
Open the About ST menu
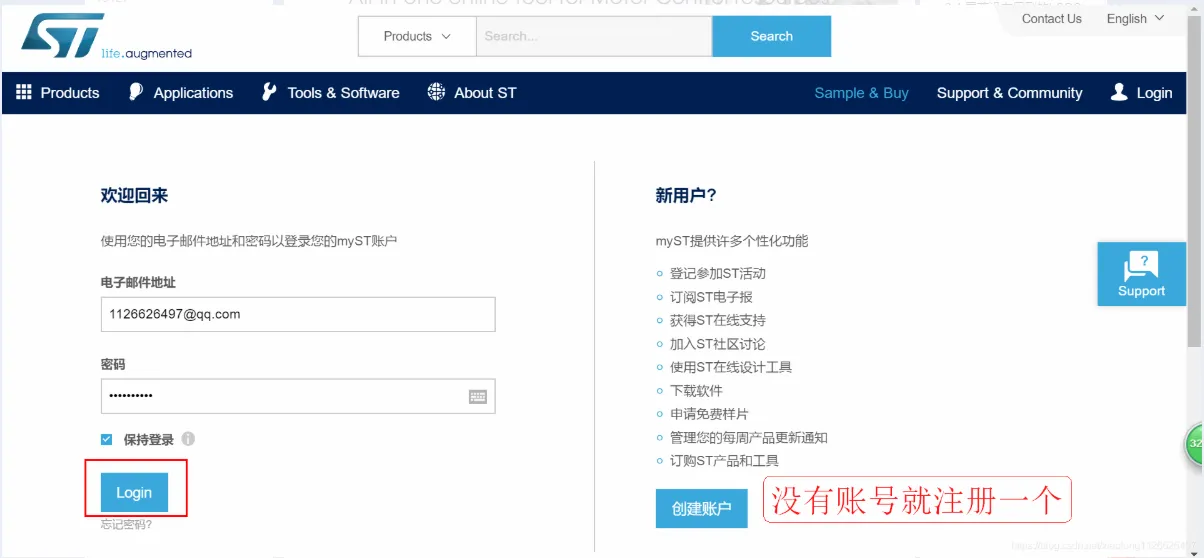click(485, 93)
